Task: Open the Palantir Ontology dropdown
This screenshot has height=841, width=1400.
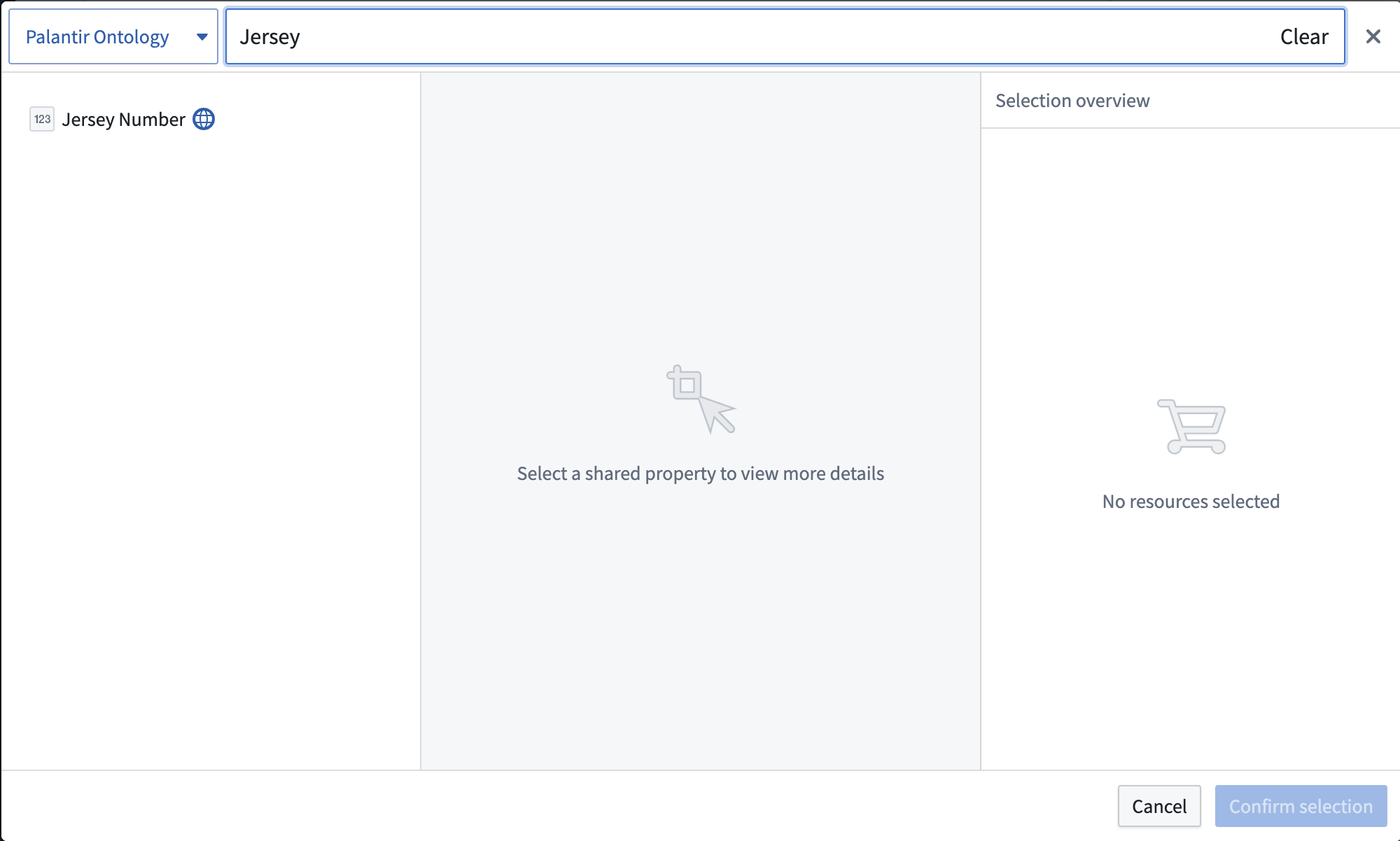Action: pyautogui.click(x=113, y=36)
